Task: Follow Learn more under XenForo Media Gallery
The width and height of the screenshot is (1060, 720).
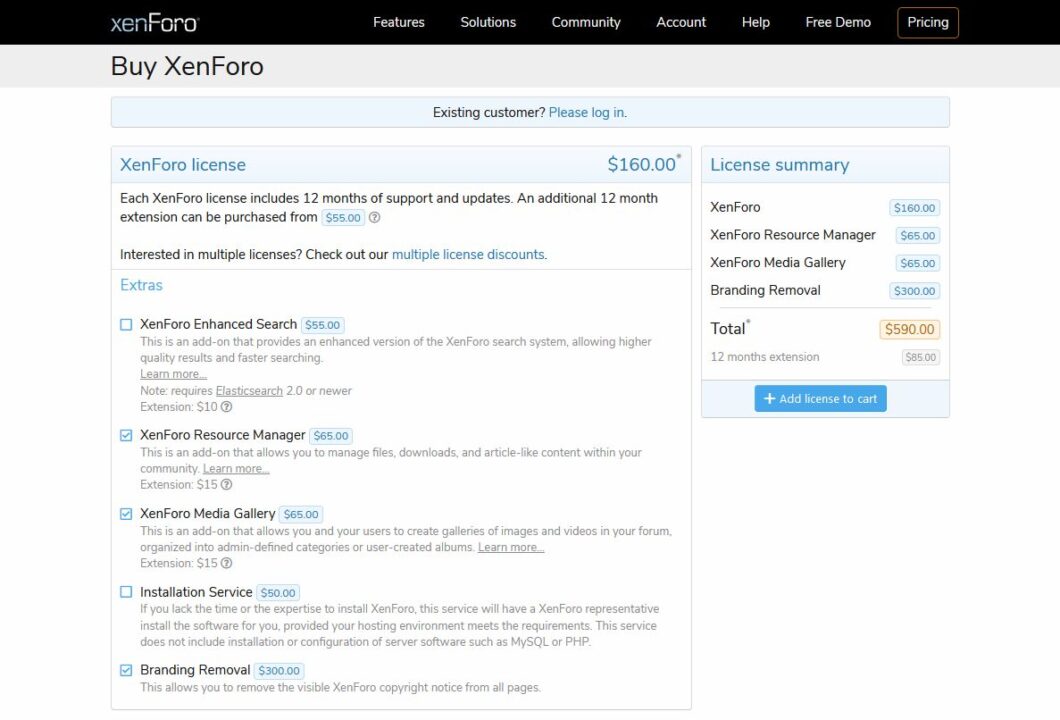Action: (511, 547)
